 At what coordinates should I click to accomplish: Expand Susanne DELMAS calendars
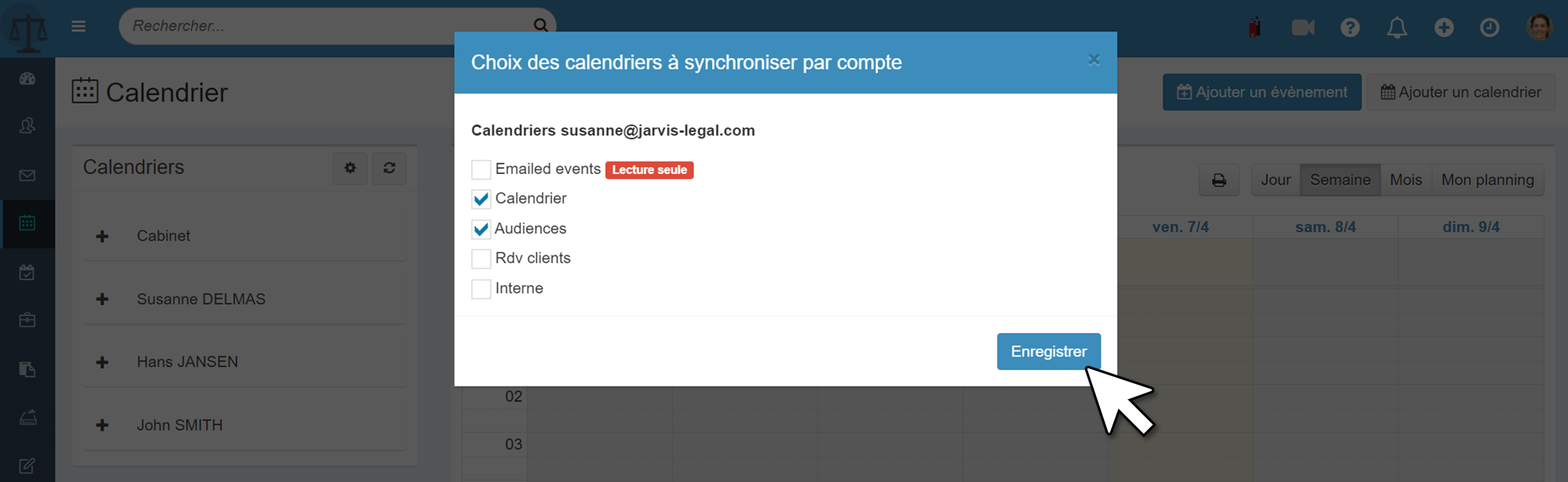tap(102, 299)
